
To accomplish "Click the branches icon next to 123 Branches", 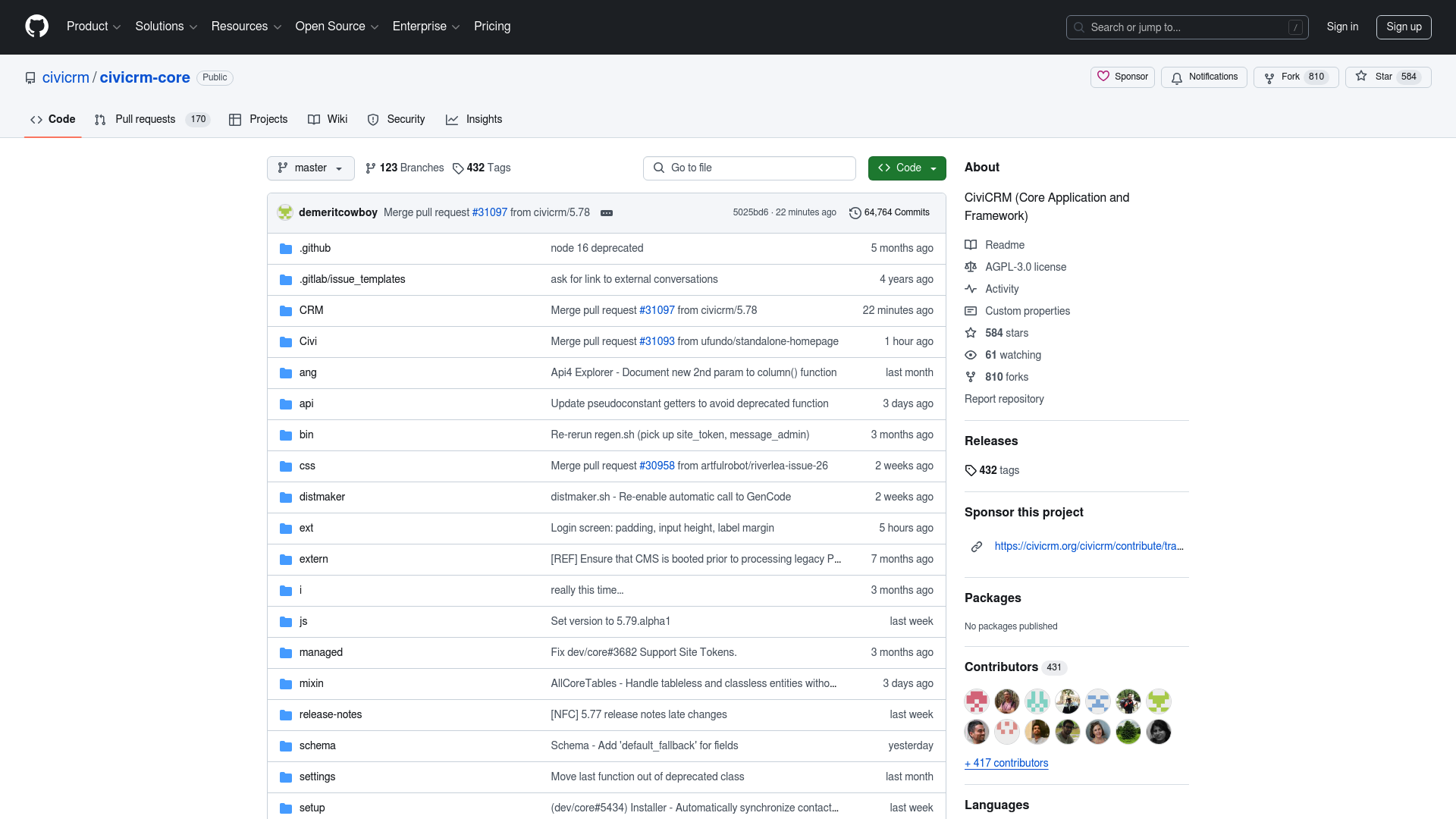I will 370,168.
